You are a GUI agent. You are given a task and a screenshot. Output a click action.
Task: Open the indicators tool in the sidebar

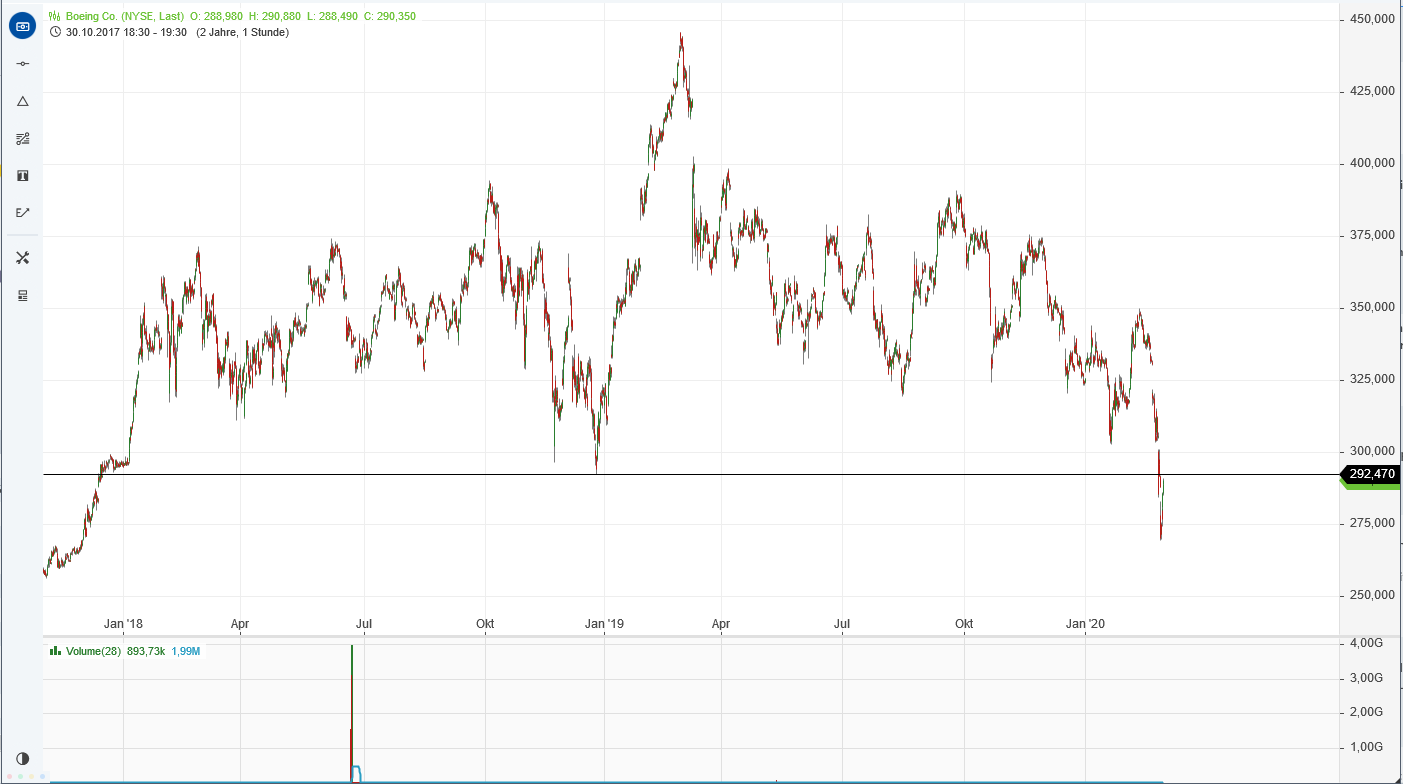(22, 139)
